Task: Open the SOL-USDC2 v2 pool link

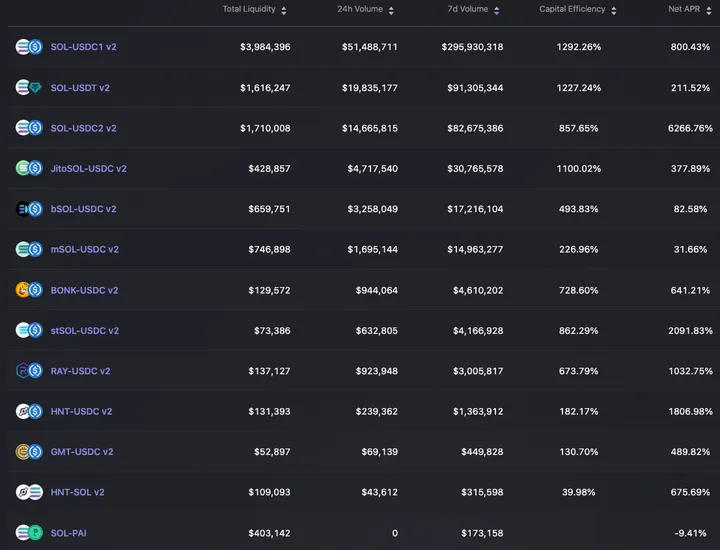Action: click(x=83, y=128)
